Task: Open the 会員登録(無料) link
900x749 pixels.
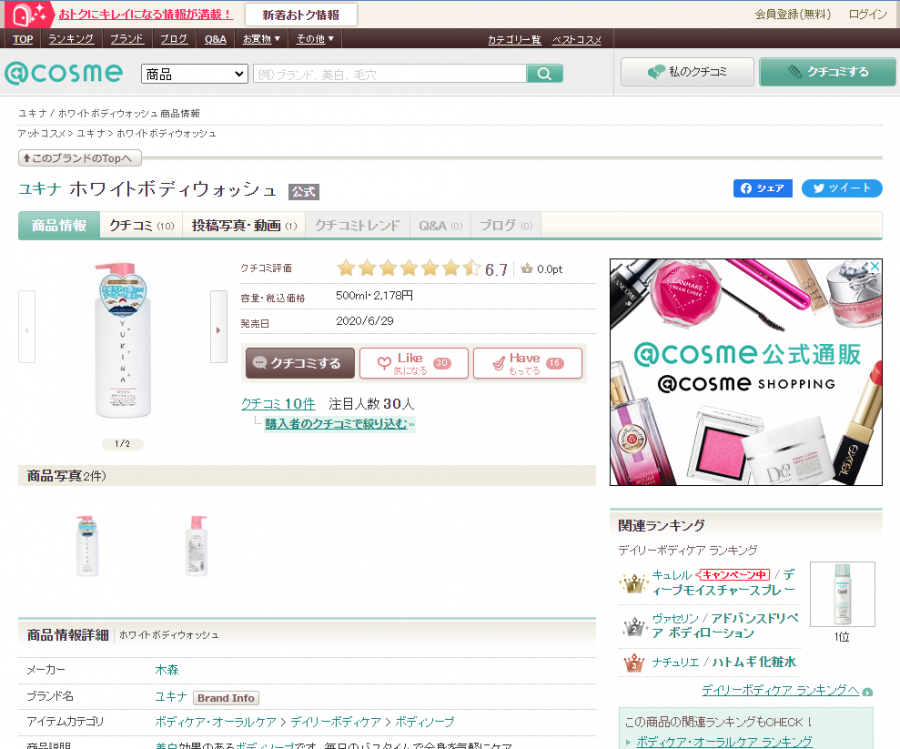Action: pos(793,14)
